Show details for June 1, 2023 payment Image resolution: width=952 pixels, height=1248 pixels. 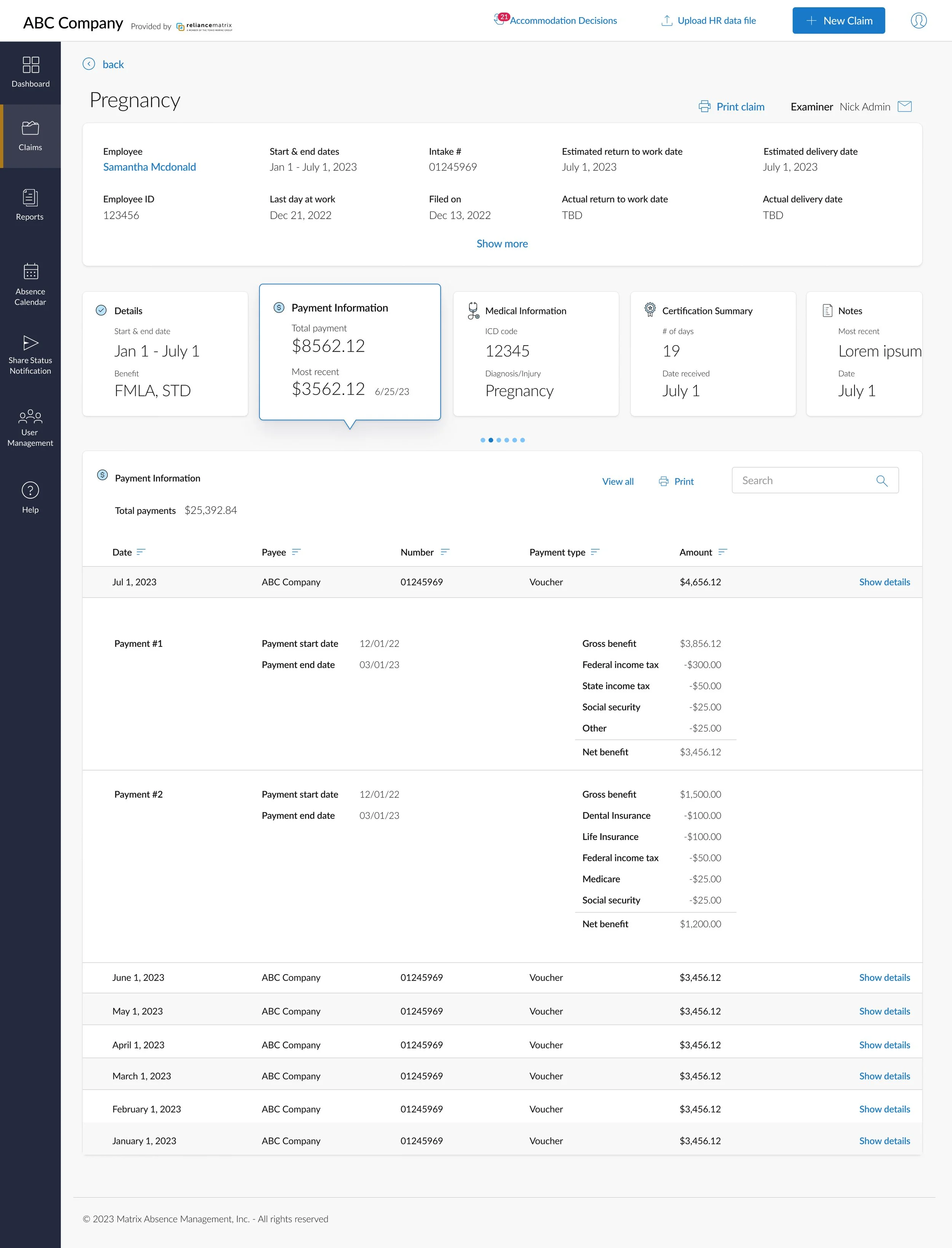coord(884,978)
